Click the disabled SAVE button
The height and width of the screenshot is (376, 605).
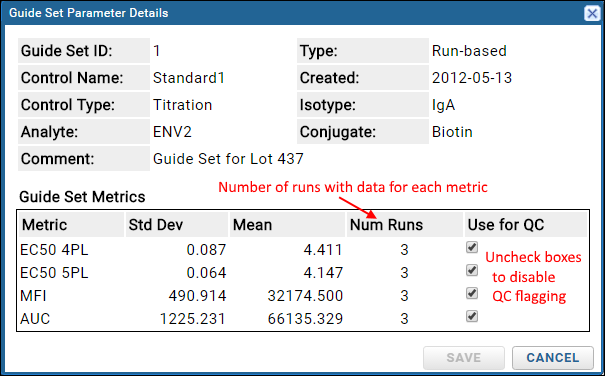pyautogui.click(x=464, y=358)
